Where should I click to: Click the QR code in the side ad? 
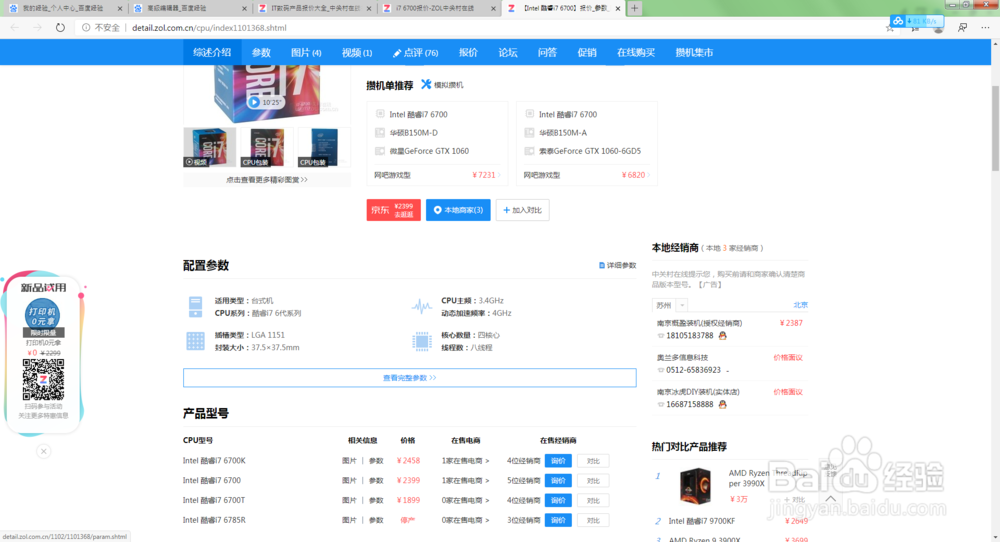(x=43, y=379)
